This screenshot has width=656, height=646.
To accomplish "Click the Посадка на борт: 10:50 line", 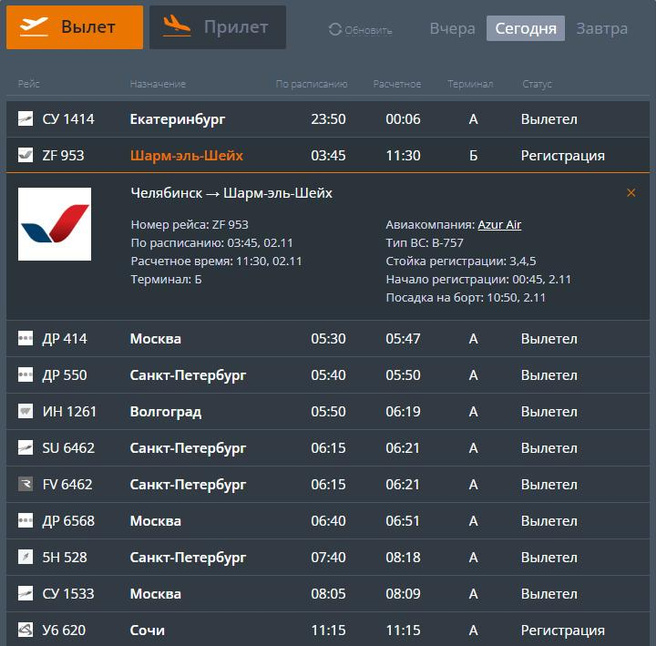I will click(x=465, y=297).
